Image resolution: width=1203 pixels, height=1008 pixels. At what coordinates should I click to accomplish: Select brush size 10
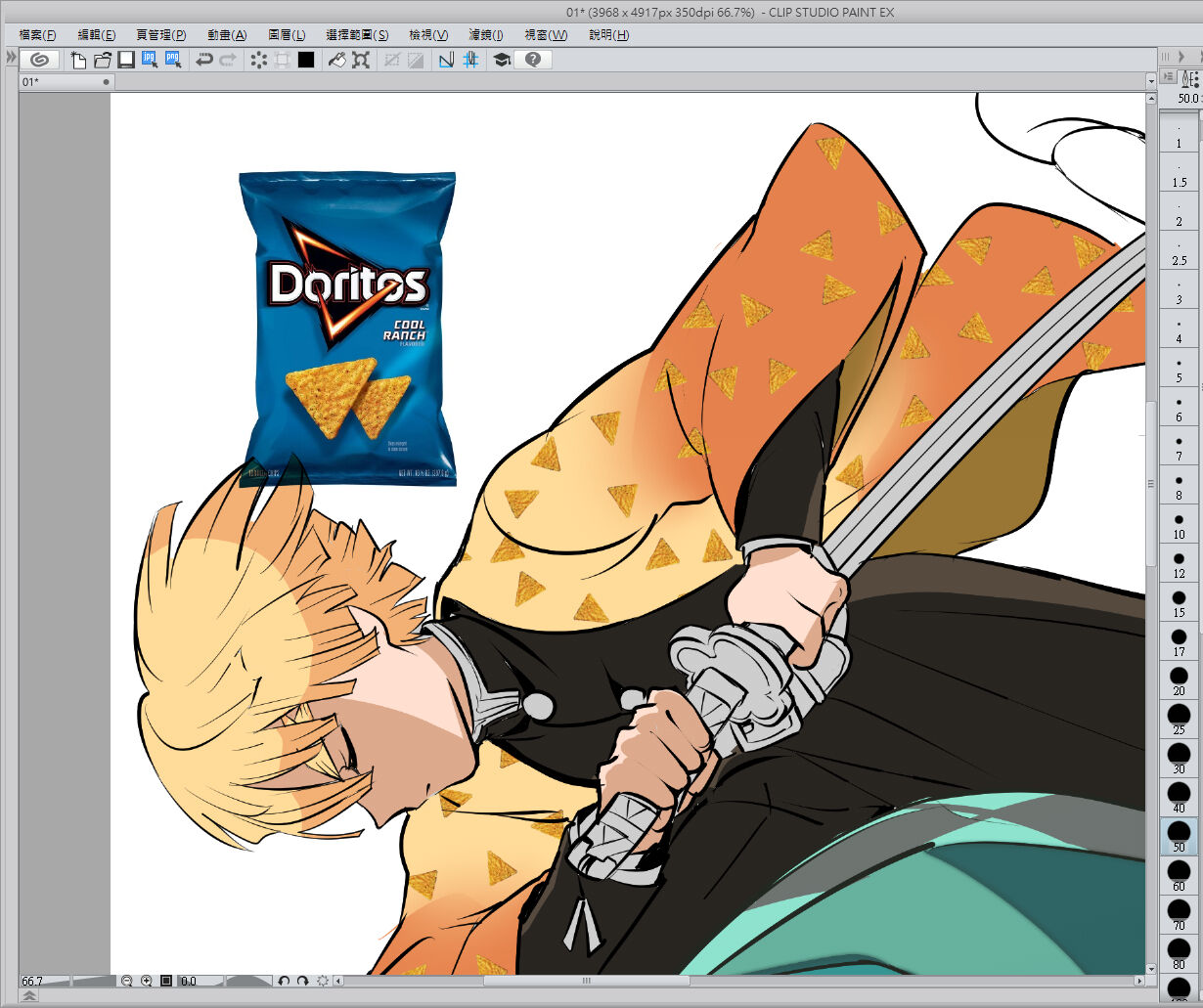point(1180,524)
